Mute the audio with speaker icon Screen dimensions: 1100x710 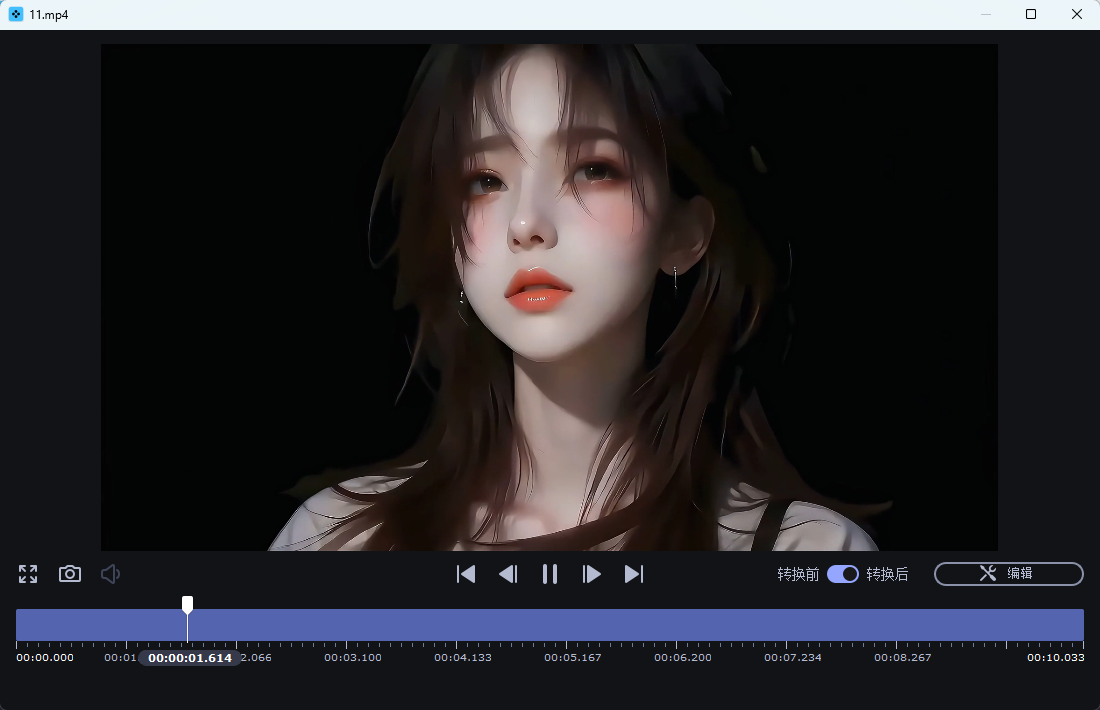pyautogui.click(x=110, y=574)
